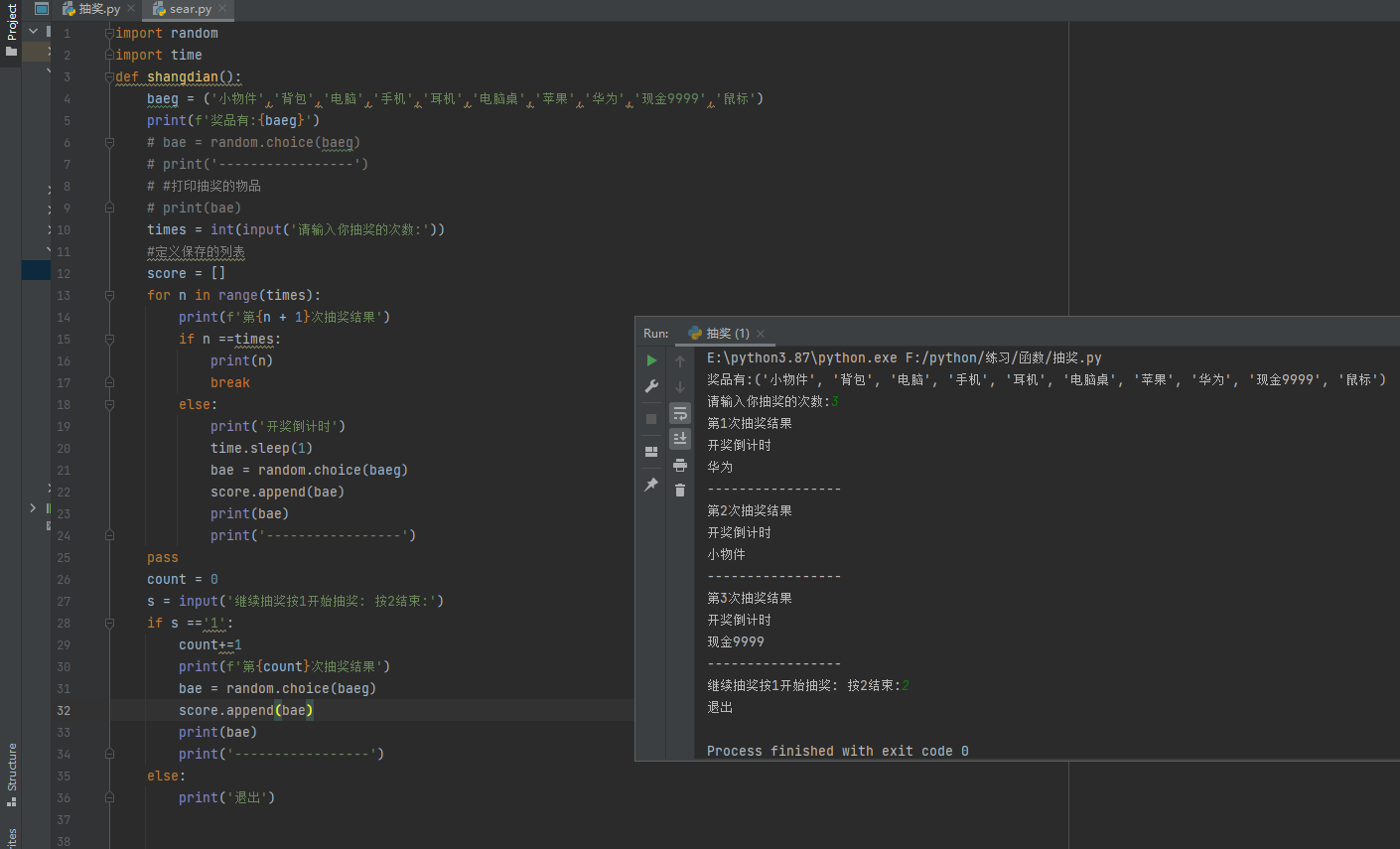Click the editor-only layout icon left of tabs
This screenshot has height=849, width=1400.
42,9
